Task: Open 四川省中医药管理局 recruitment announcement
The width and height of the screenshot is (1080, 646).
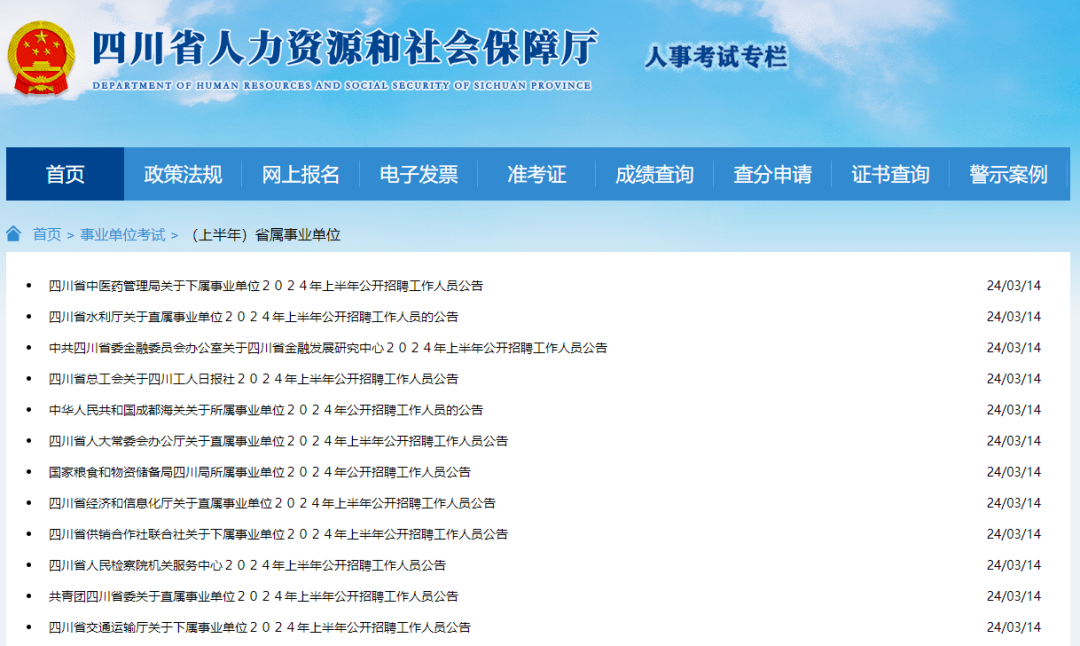Action: pos(266,286)
